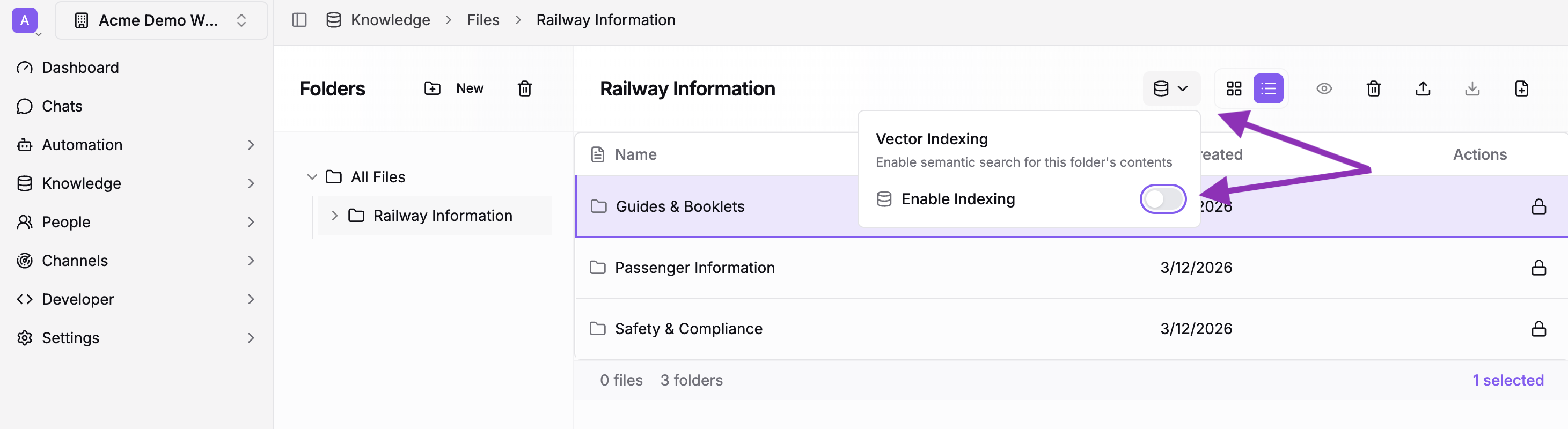Click the trash icon in the toolbar
This screenshot has height=429, width=1568.
click(1373, 88)
